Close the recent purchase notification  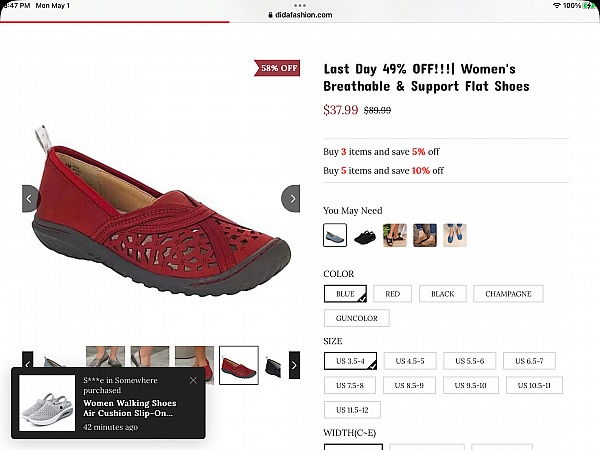click(193, 380)
